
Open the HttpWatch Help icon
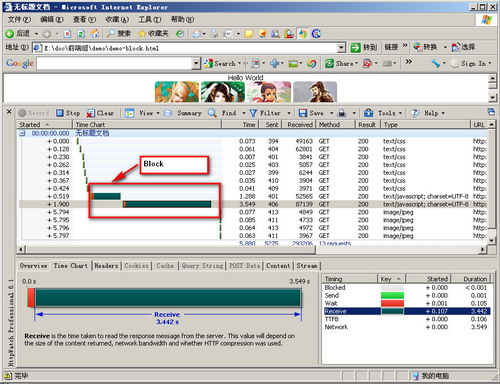click(415, 113)
